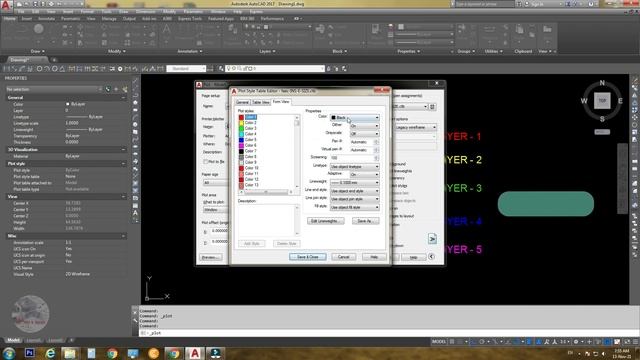Click the new drawing tab plus icon
This screenshot has width=640, height=360.
tap(53, 60)
